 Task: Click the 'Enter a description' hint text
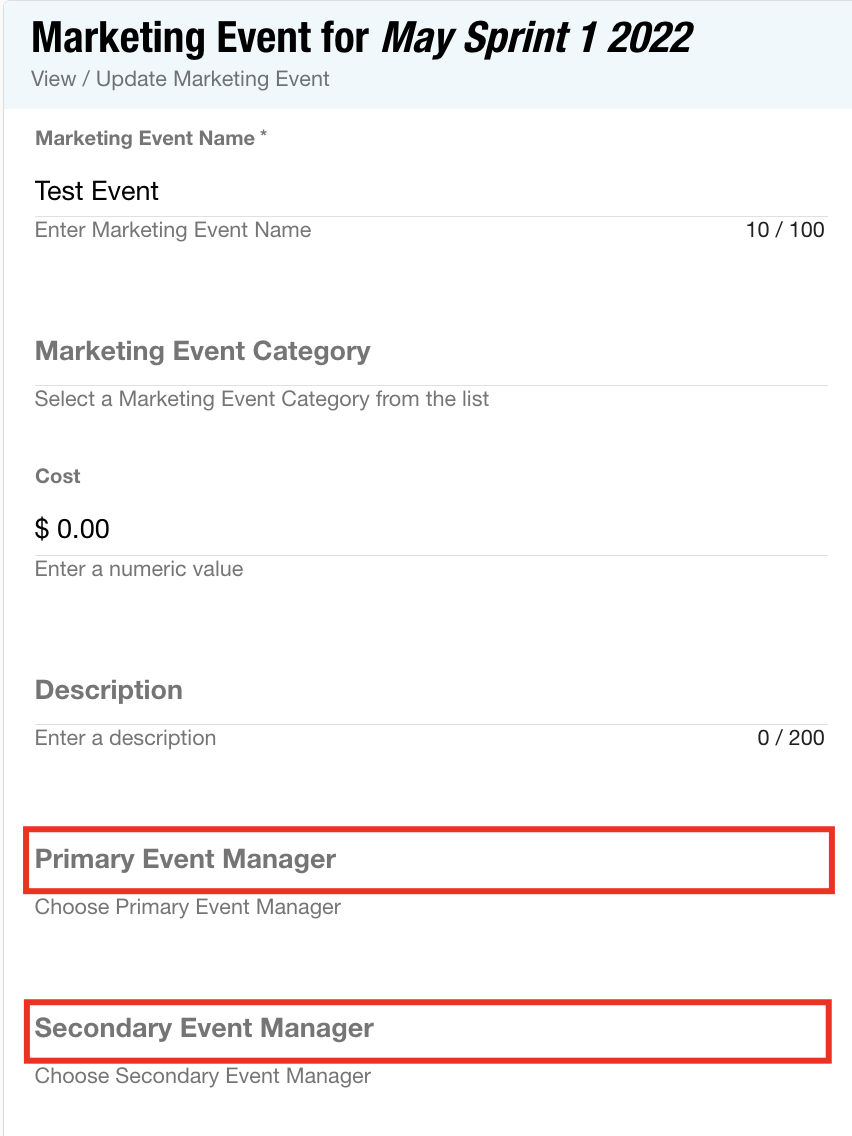coord(125,738)
